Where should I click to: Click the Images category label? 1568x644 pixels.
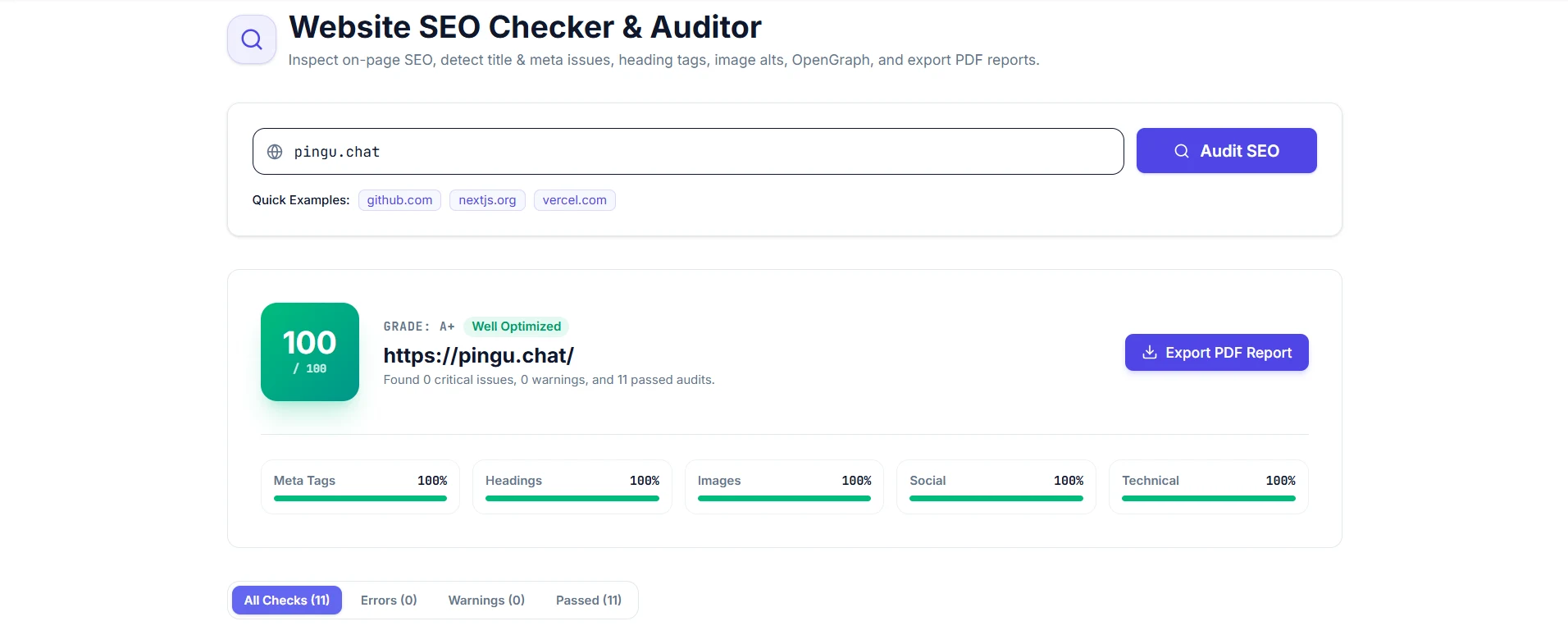(x=719, y=481)
